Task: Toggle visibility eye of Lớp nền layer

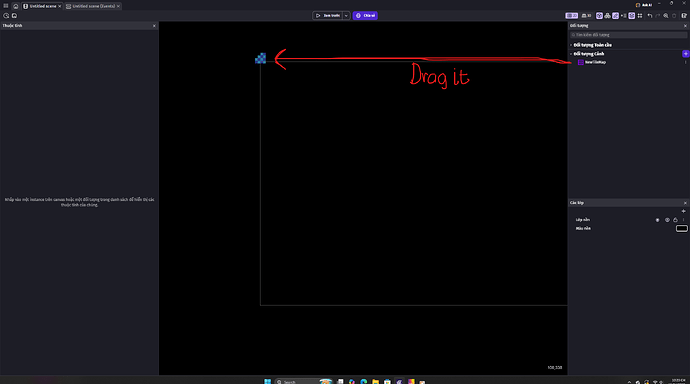Action: 667,220
